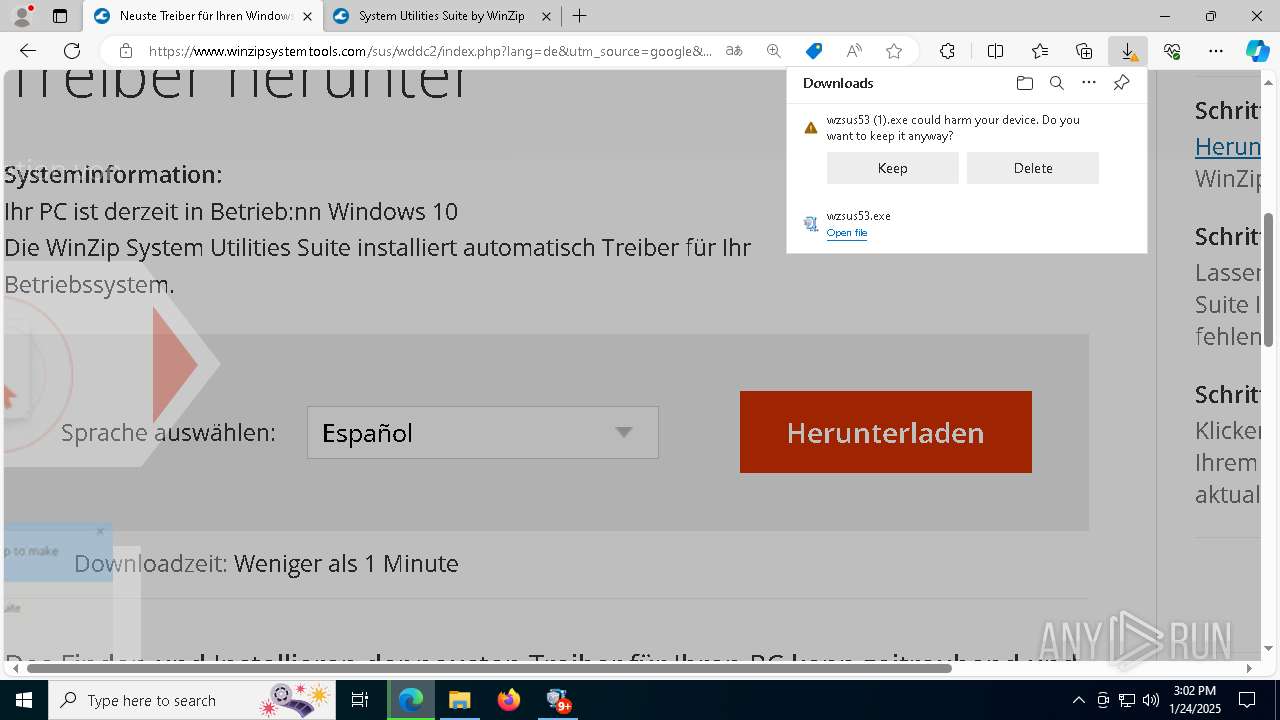Viewport: 1280px width, 720px height.
Task: Go back to previous page
Action: (28, 51)
